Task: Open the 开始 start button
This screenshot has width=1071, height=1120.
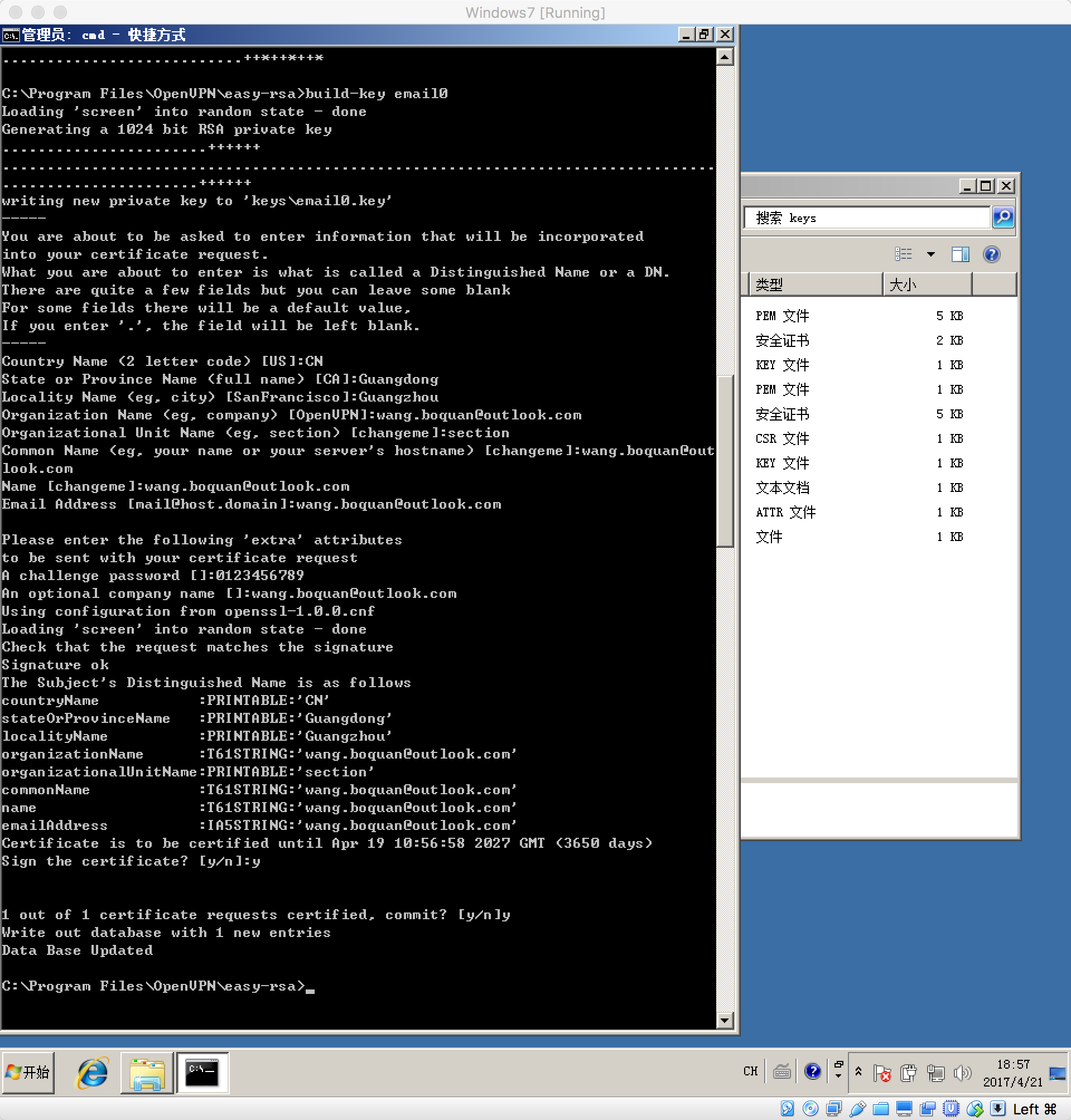Action: pos(28,1073)
